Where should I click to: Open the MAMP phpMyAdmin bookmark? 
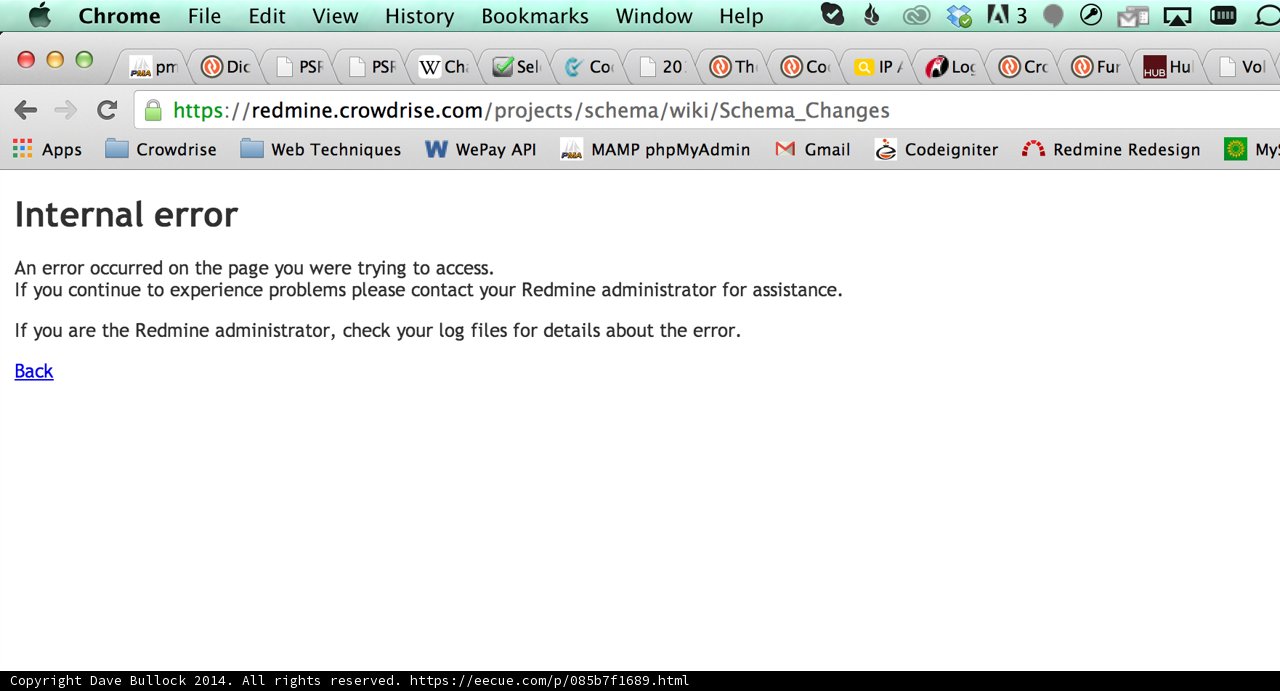click(655, 149)
